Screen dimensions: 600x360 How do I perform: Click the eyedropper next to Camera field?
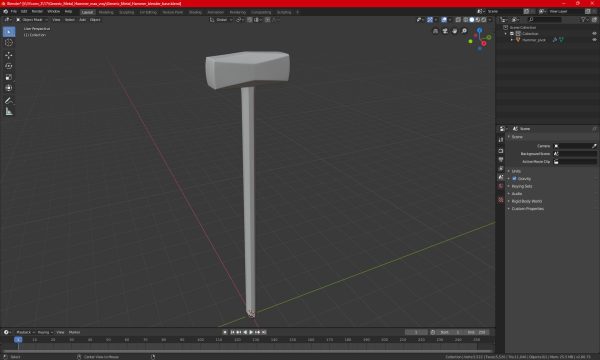(594, 146)
